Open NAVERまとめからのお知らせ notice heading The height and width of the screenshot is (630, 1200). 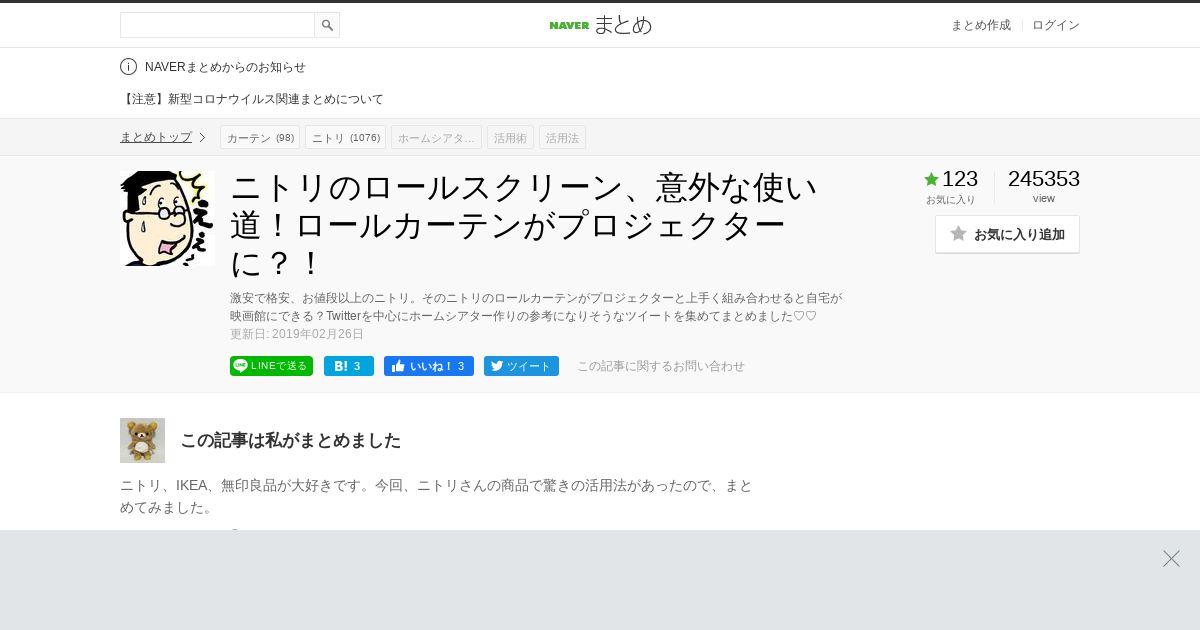pyautogui.click(x=225, y=67)
